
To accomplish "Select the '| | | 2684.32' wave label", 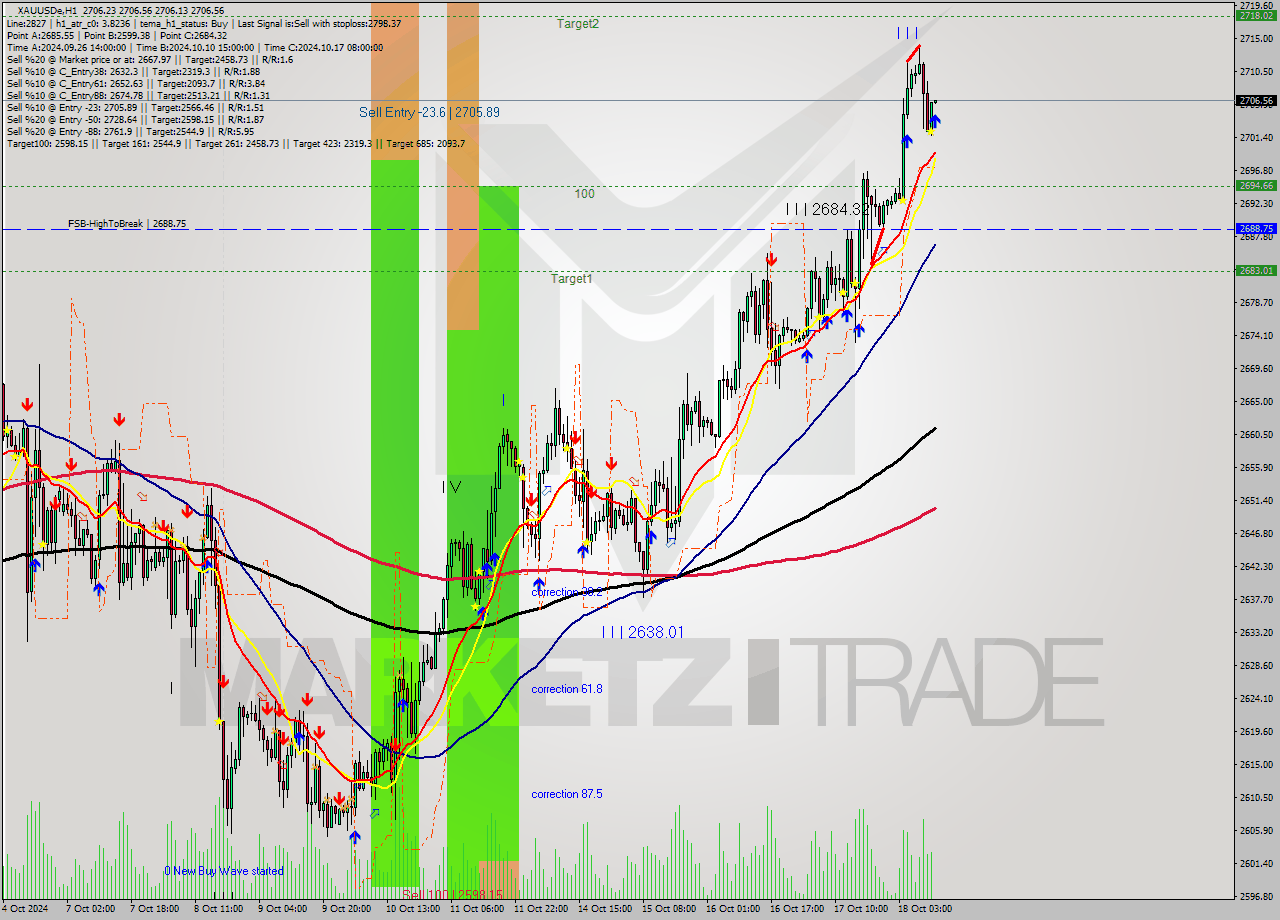I will pos(828,209).
